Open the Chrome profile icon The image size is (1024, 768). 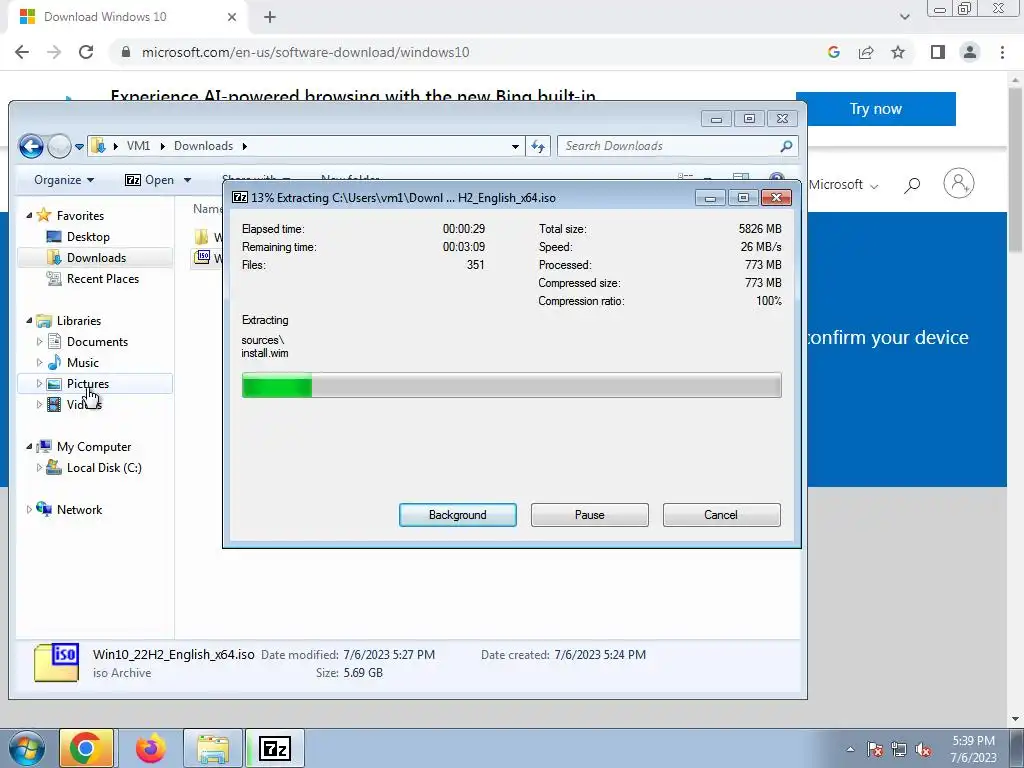tap(970, 52)
